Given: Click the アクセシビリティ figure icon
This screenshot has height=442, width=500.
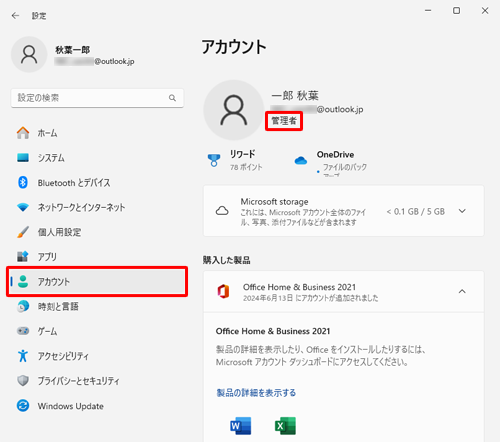Looking at the screenshot, I should click(23, 356).
